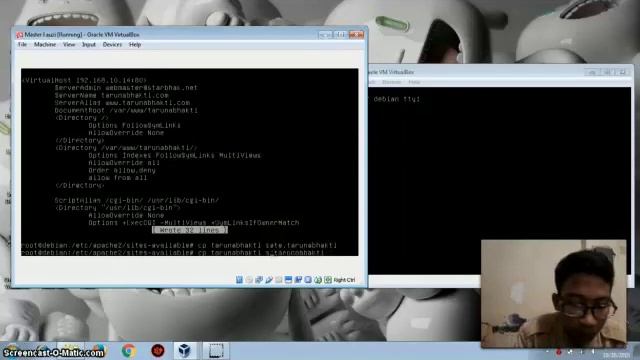640x360 pixels.
Task: Click the 'Order allow,deny' line
Action: 122,170
